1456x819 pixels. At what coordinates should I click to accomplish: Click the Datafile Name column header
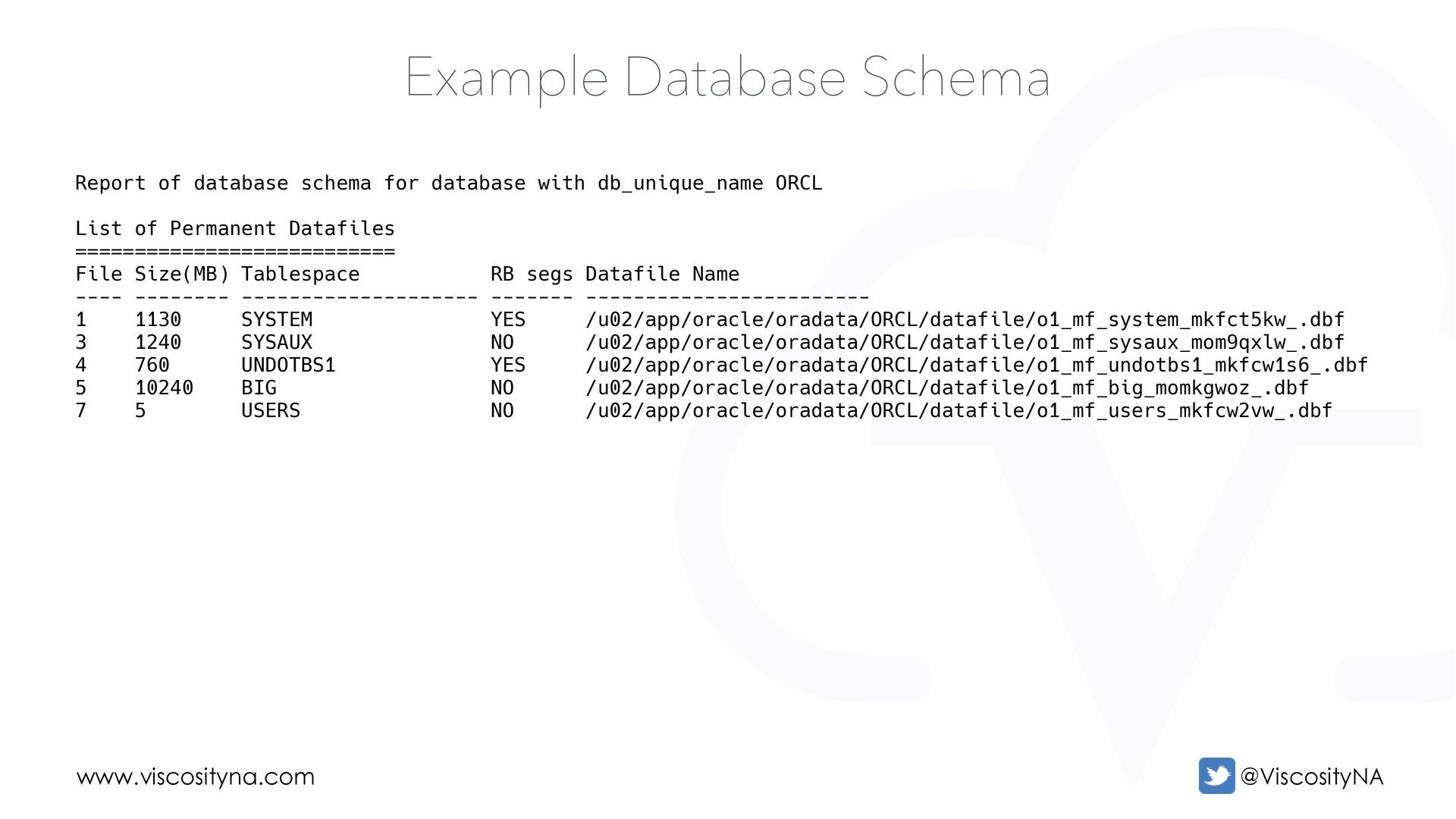662,274
